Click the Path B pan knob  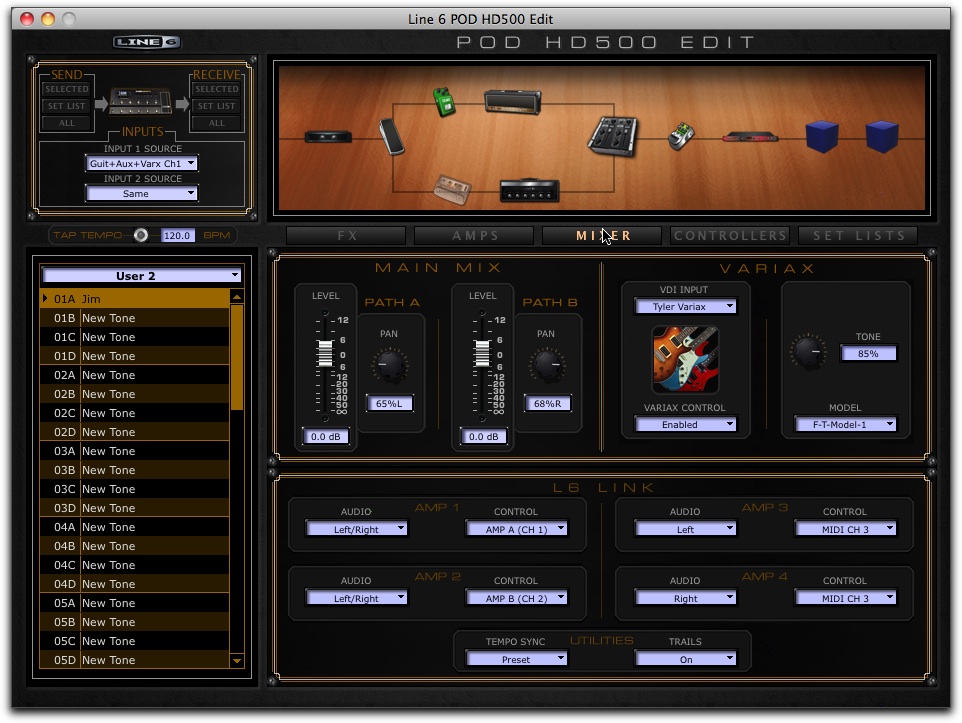point(547,365)
